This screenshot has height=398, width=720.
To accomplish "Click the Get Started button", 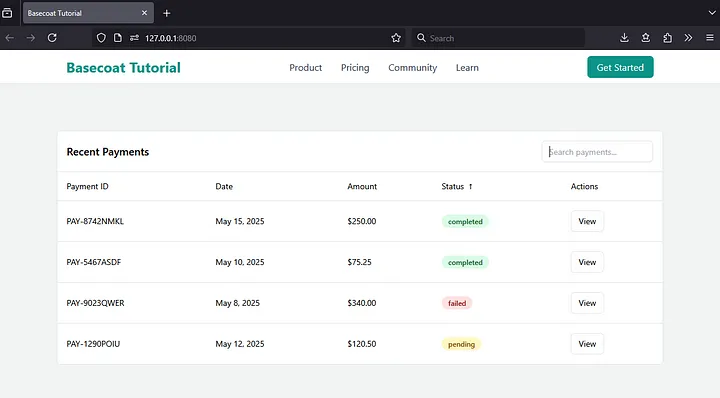I will (620, 67).
